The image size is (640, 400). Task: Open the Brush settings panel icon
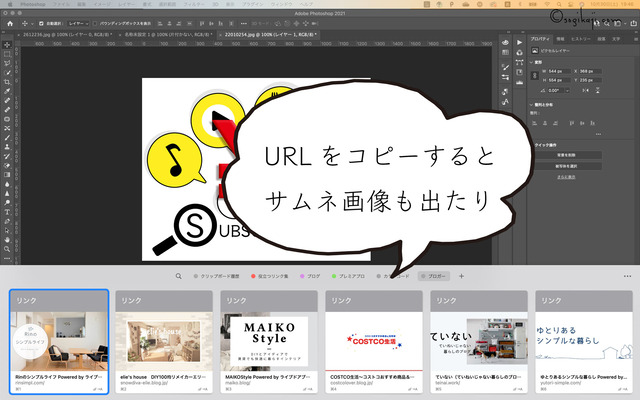click(505, 67)
